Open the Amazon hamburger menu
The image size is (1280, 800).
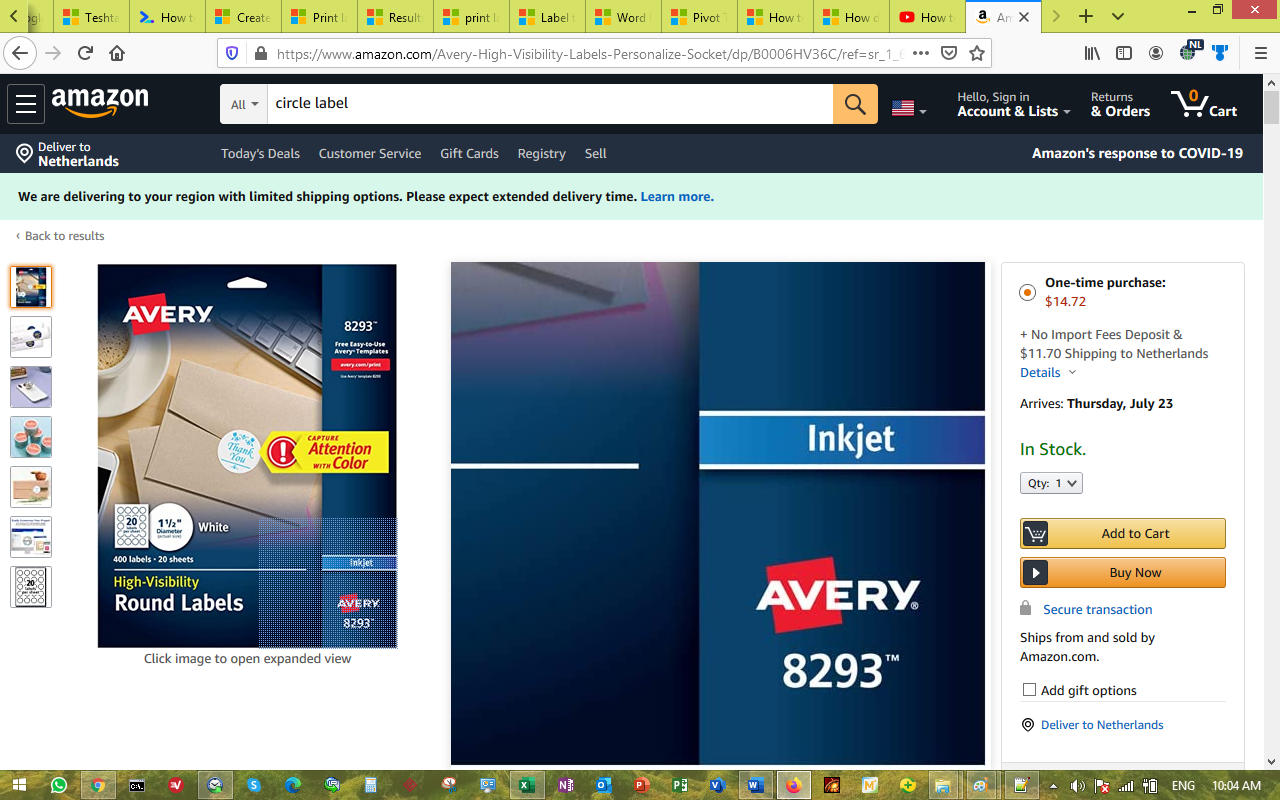[x=26, y=104]
